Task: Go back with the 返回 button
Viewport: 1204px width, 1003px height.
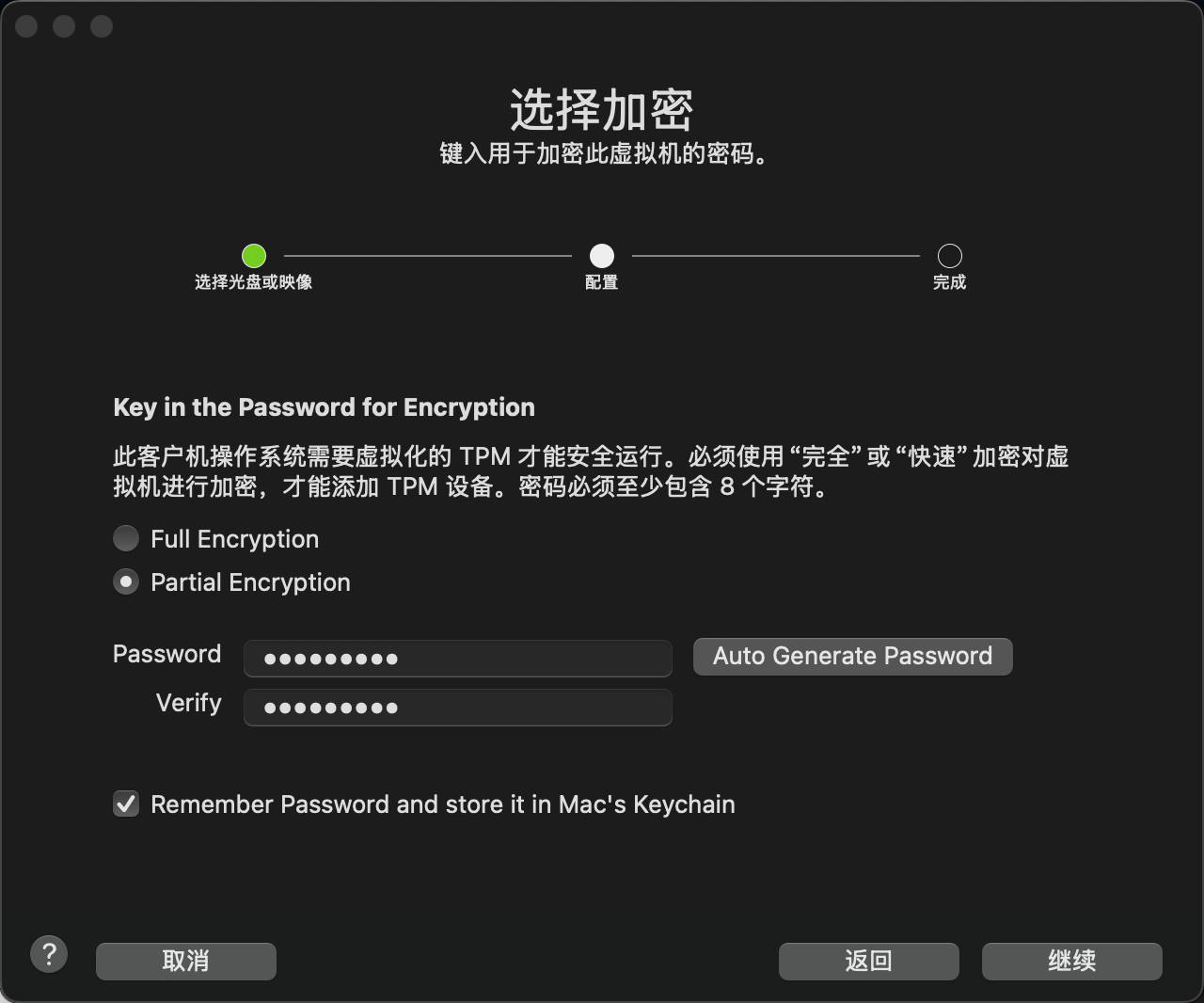Action: pyautogui.click(x=869, y=962)
